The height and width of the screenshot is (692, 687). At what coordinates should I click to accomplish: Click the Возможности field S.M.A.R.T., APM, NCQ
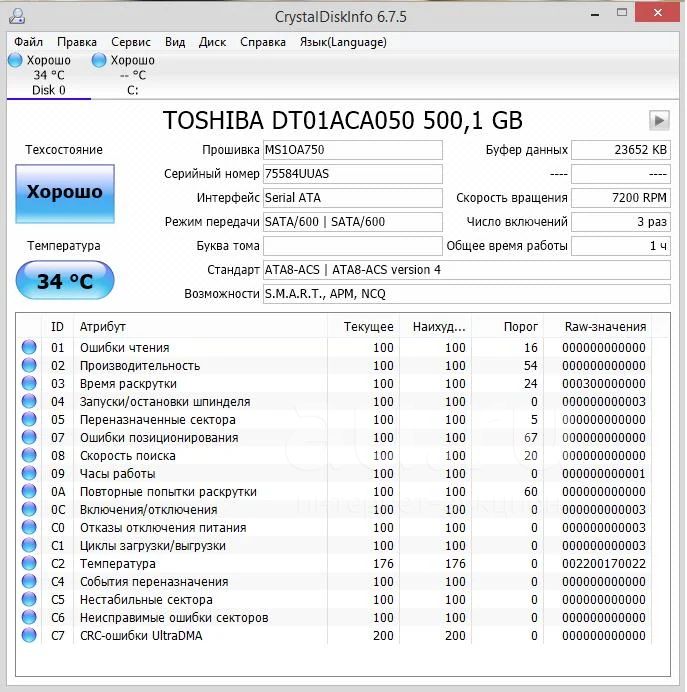(x=467, y=294)
